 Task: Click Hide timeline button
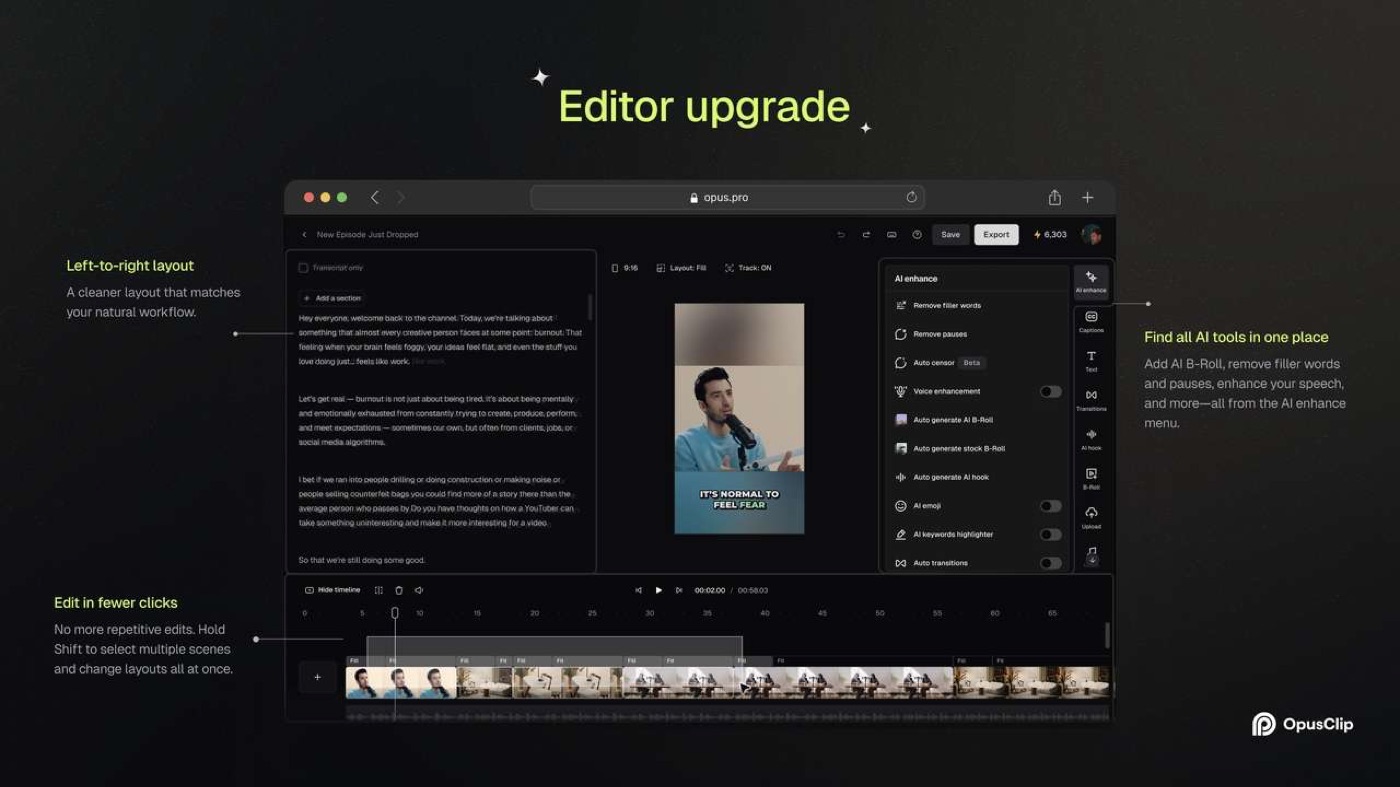pos(333,590)
